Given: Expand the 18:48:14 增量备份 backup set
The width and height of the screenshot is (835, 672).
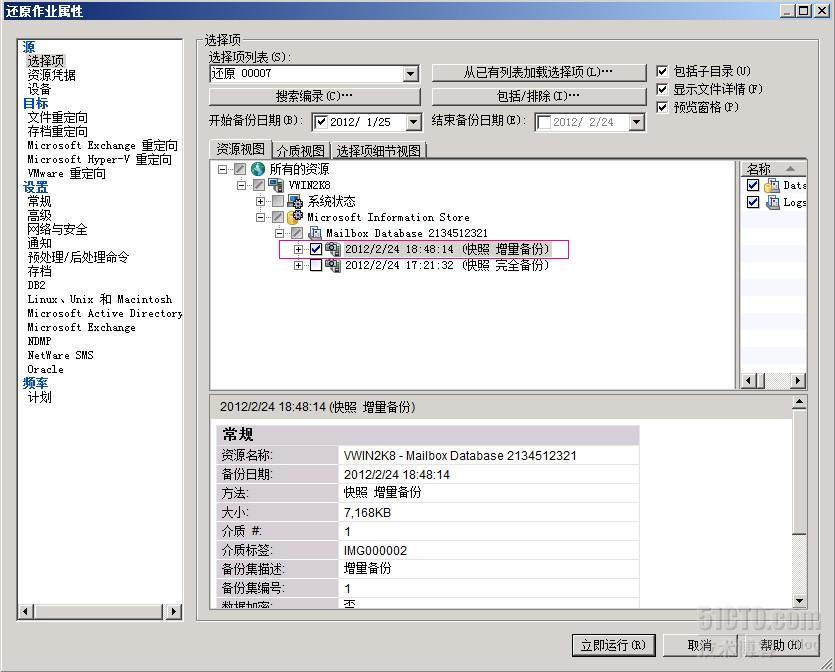Looking at the screenshot, I should pyautogui.click(x=298, y=249).
